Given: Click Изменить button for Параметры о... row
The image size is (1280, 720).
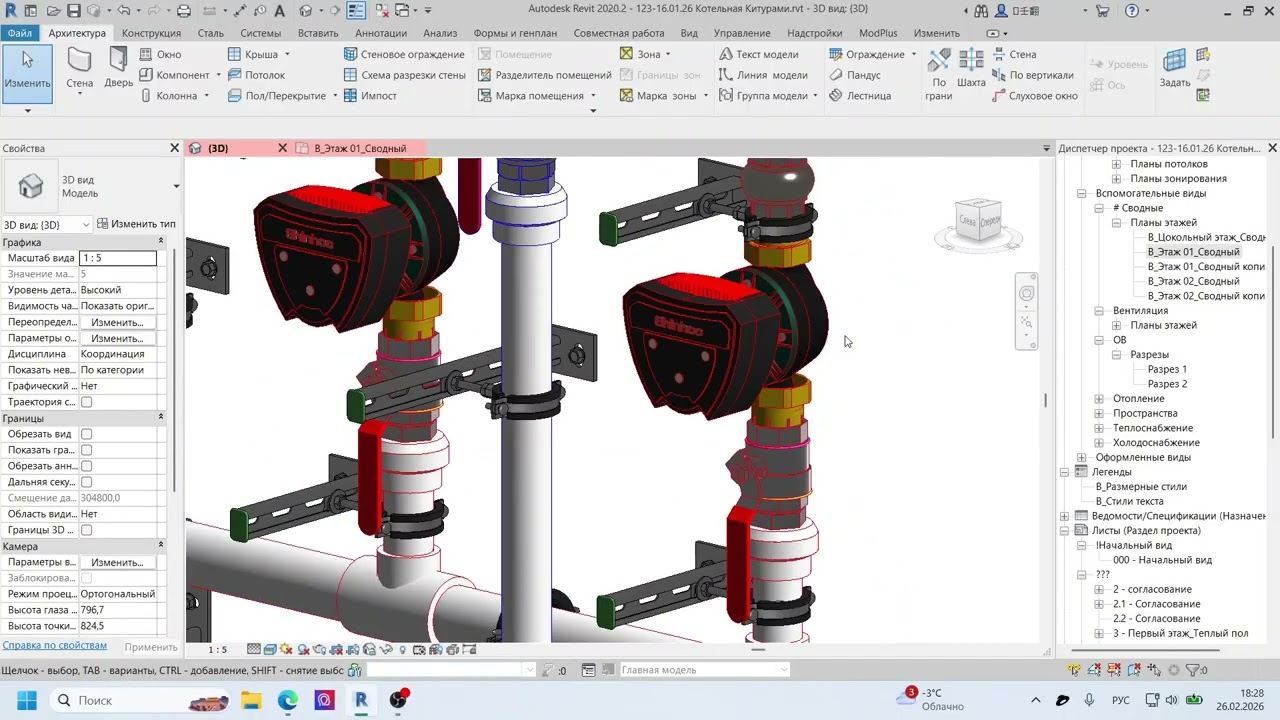Looking at the screenshot, I should pyautogui.click(x=117, y=338).
